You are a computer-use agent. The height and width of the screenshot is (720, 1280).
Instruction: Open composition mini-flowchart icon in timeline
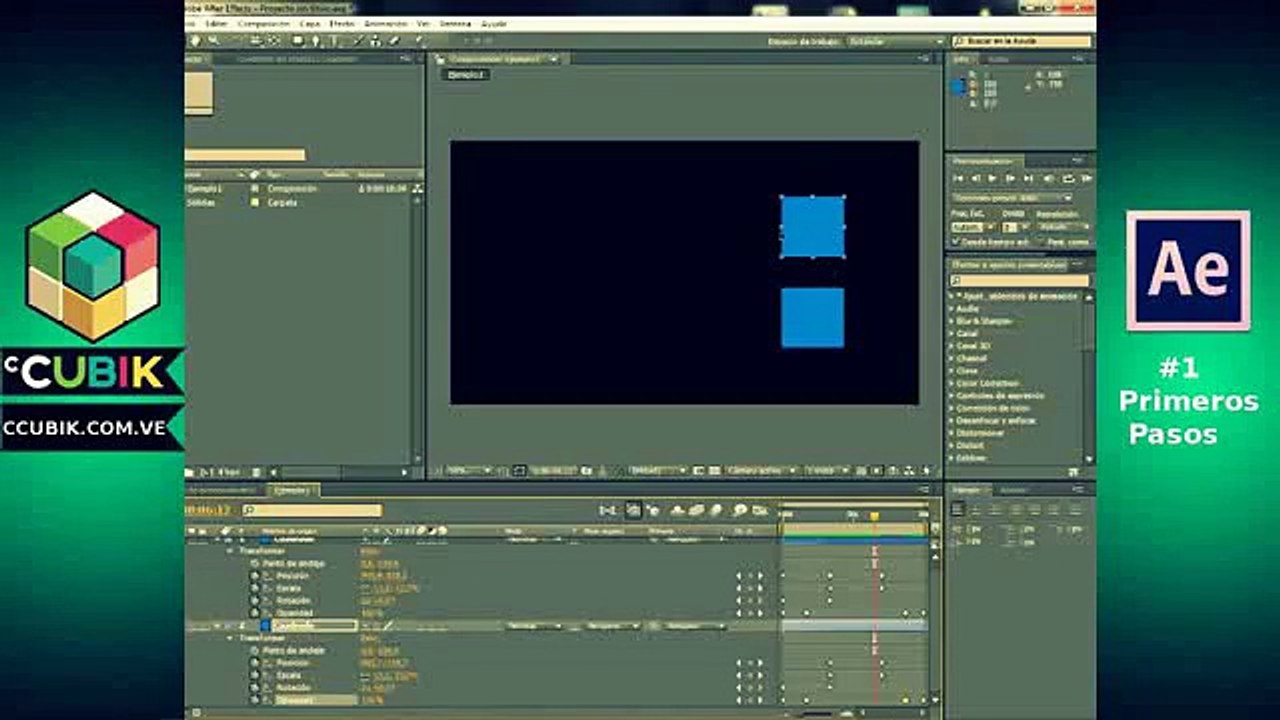[608, 510]
